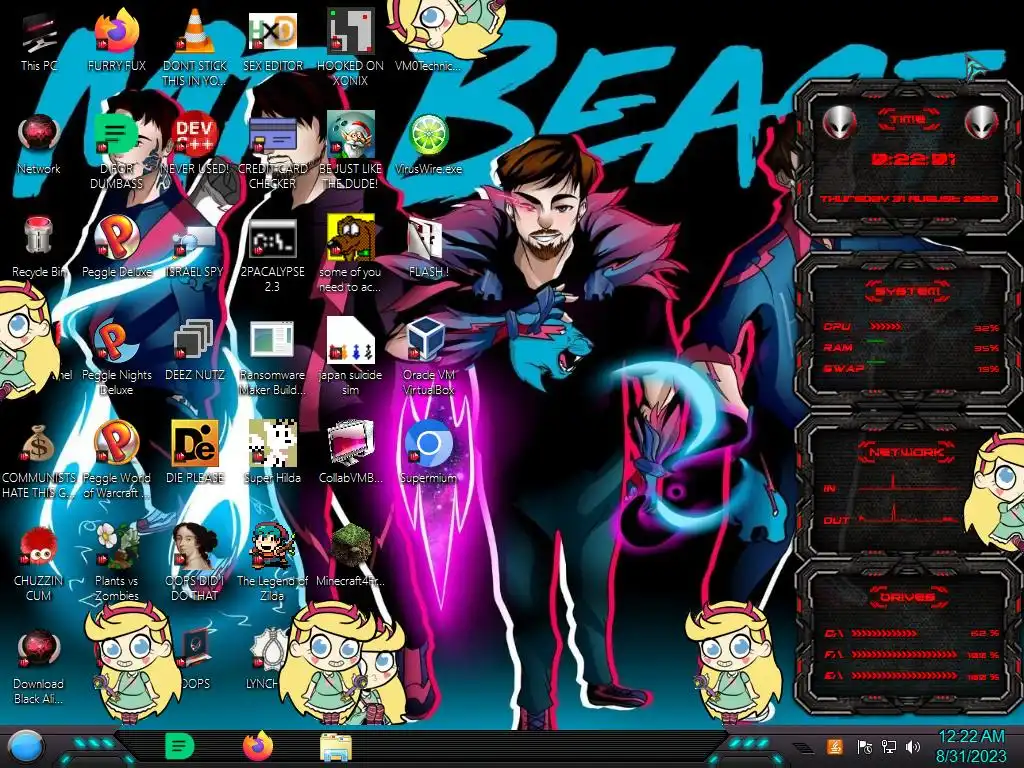Click the network OUT traffic graph

pyautogui.click(x=909, y=513)
